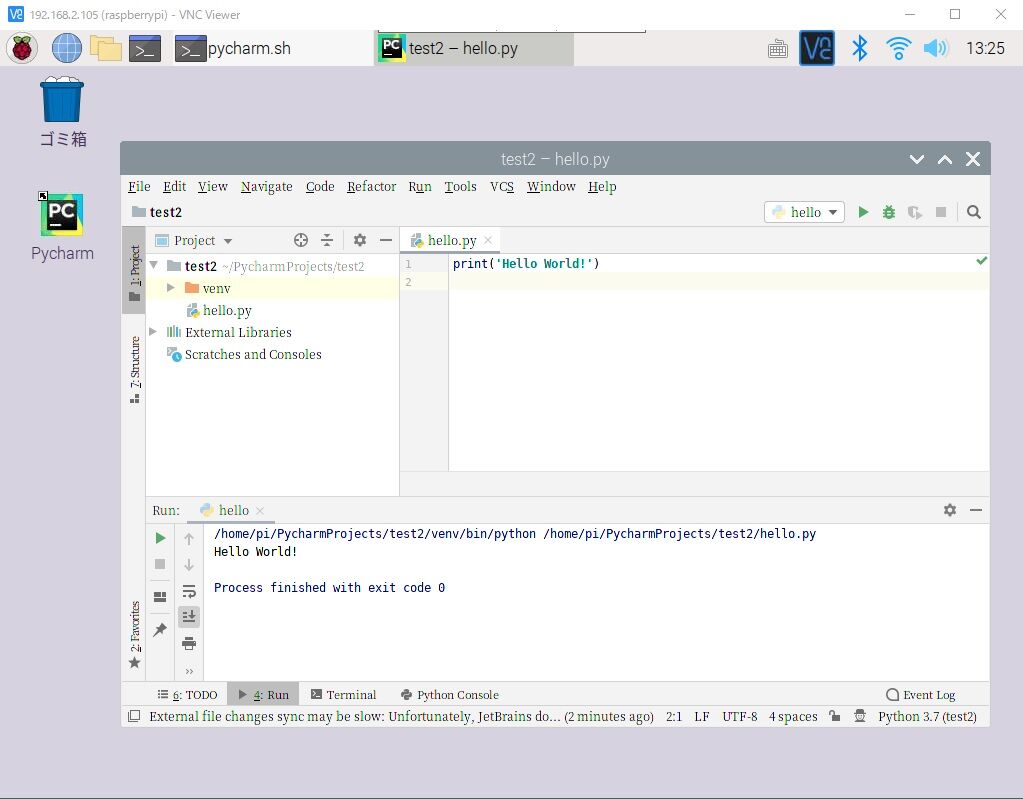Open the VCS menu

(502, 187)
